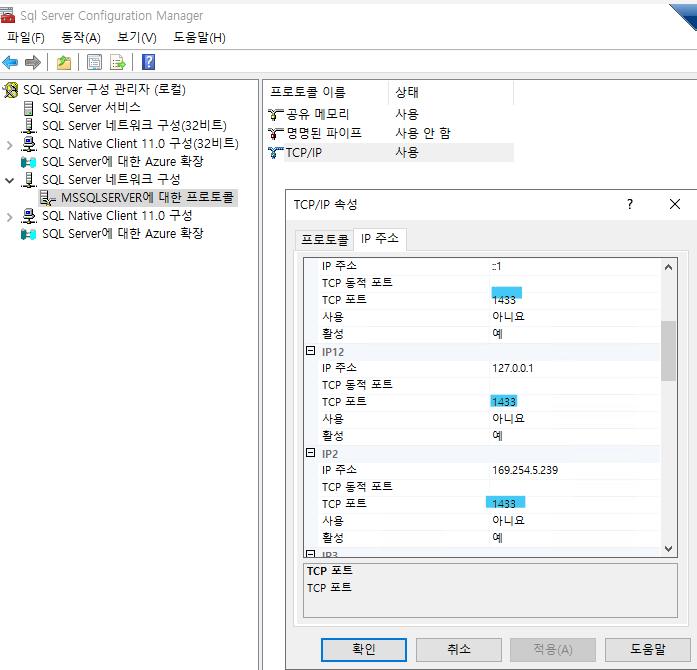The image size is (697, 670).
Task: Click the Back arrow toolbar icon
Action: [x=10, y=62]
